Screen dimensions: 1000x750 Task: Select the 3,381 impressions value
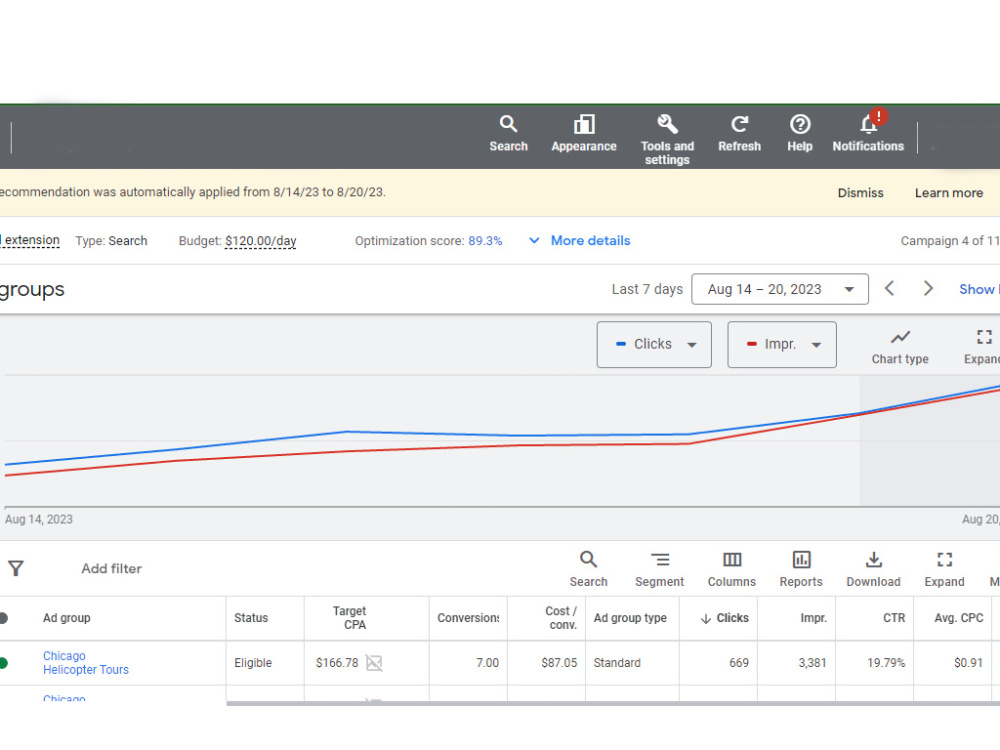coord(812,663)
